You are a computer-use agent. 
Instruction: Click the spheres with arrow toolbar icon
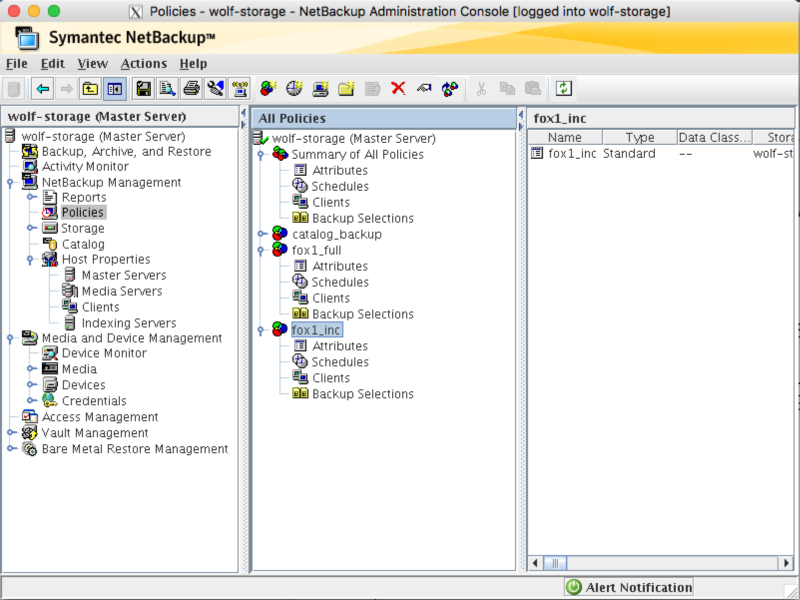click(450, 89)
